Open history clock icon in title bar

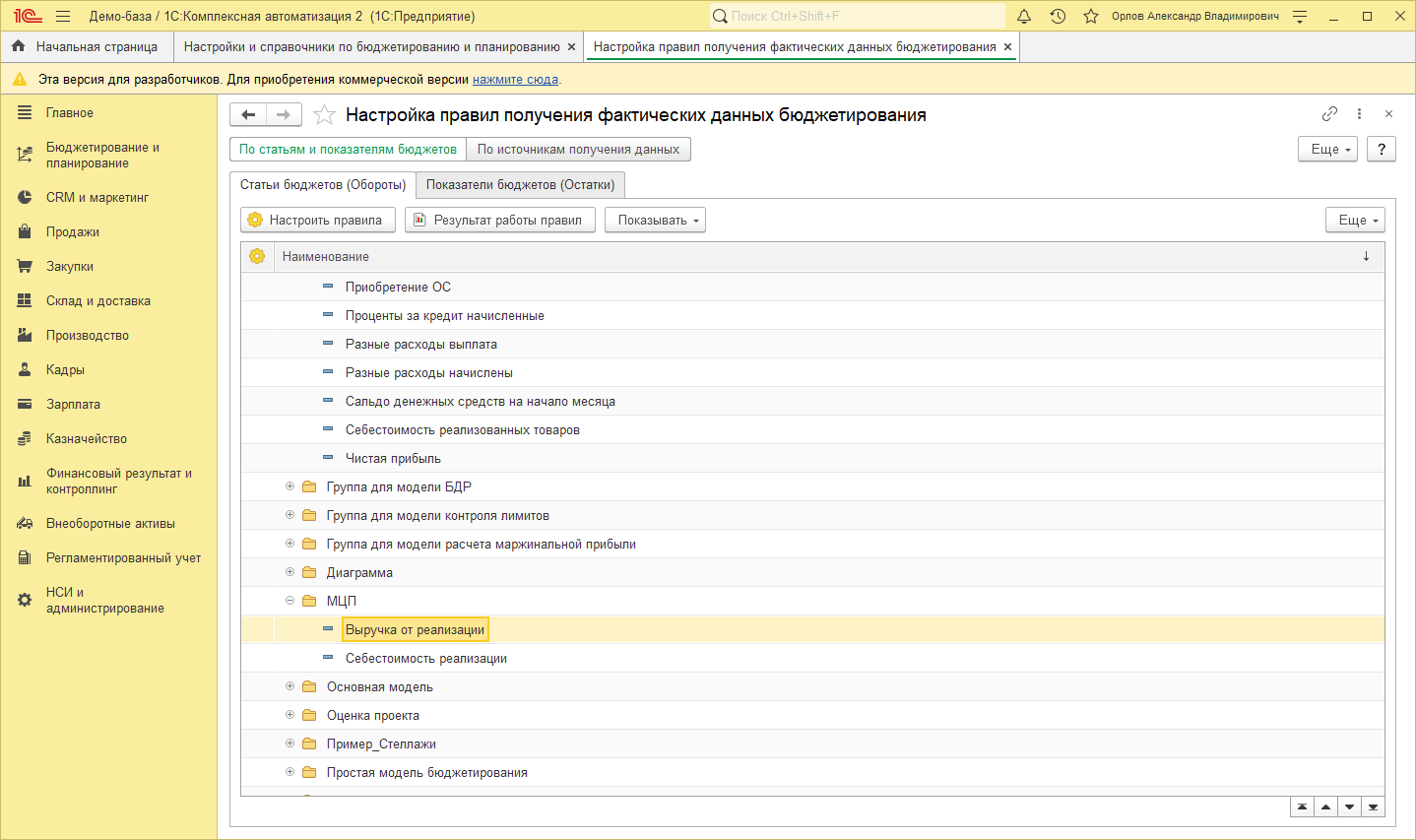pyautogui.click(x=1058, y=16)
